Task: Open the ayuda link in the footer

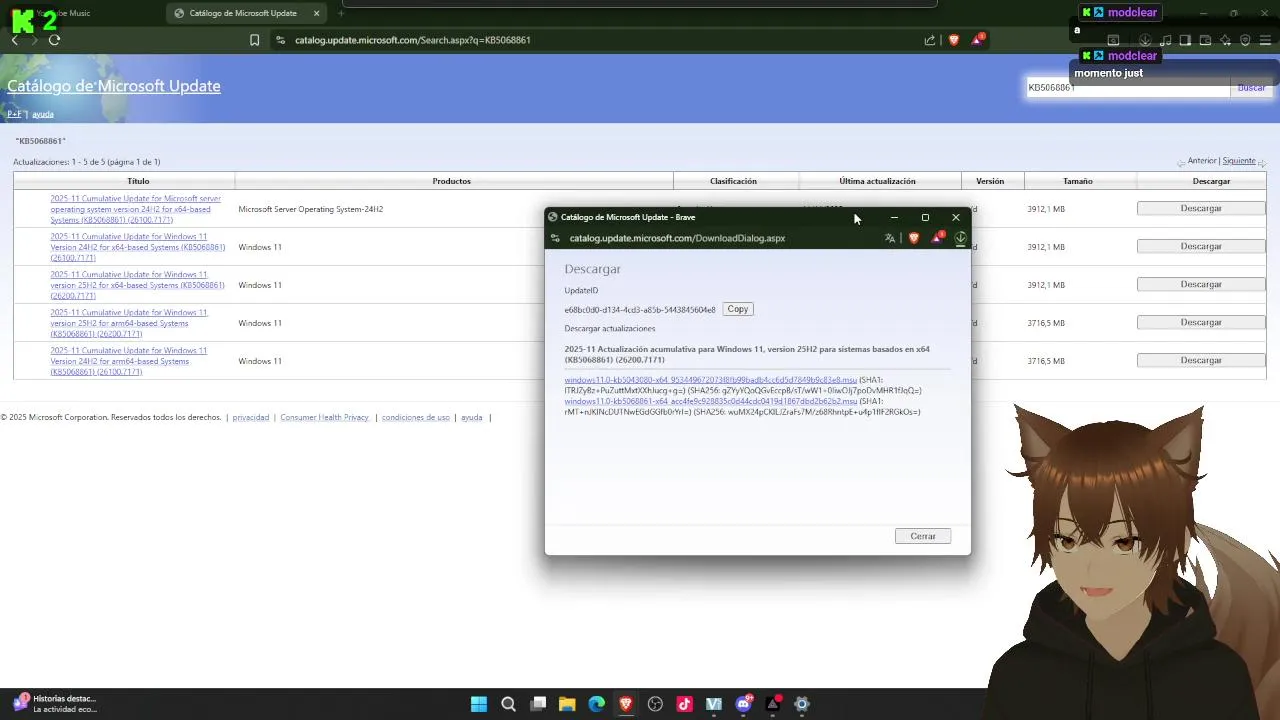Action: 471,417
